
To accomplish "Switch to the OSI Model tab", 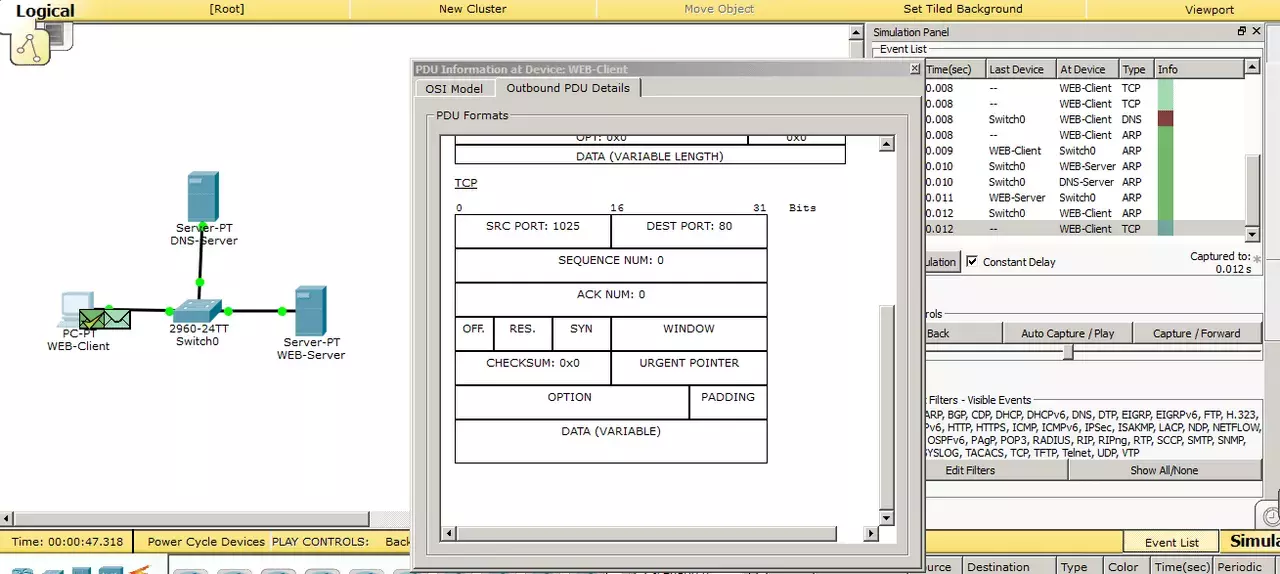I will pyautogui.click(x=454, y=88).
